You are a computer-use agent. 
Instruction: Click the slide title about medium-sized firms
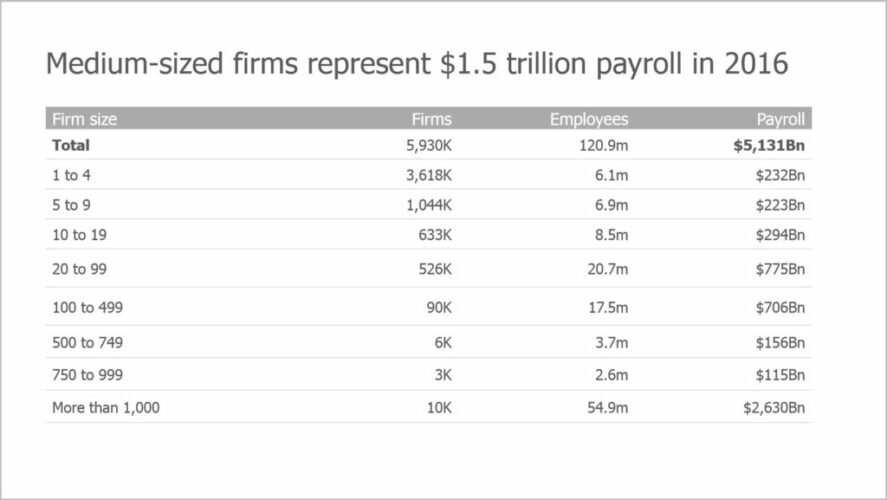(x=417, y=64)
